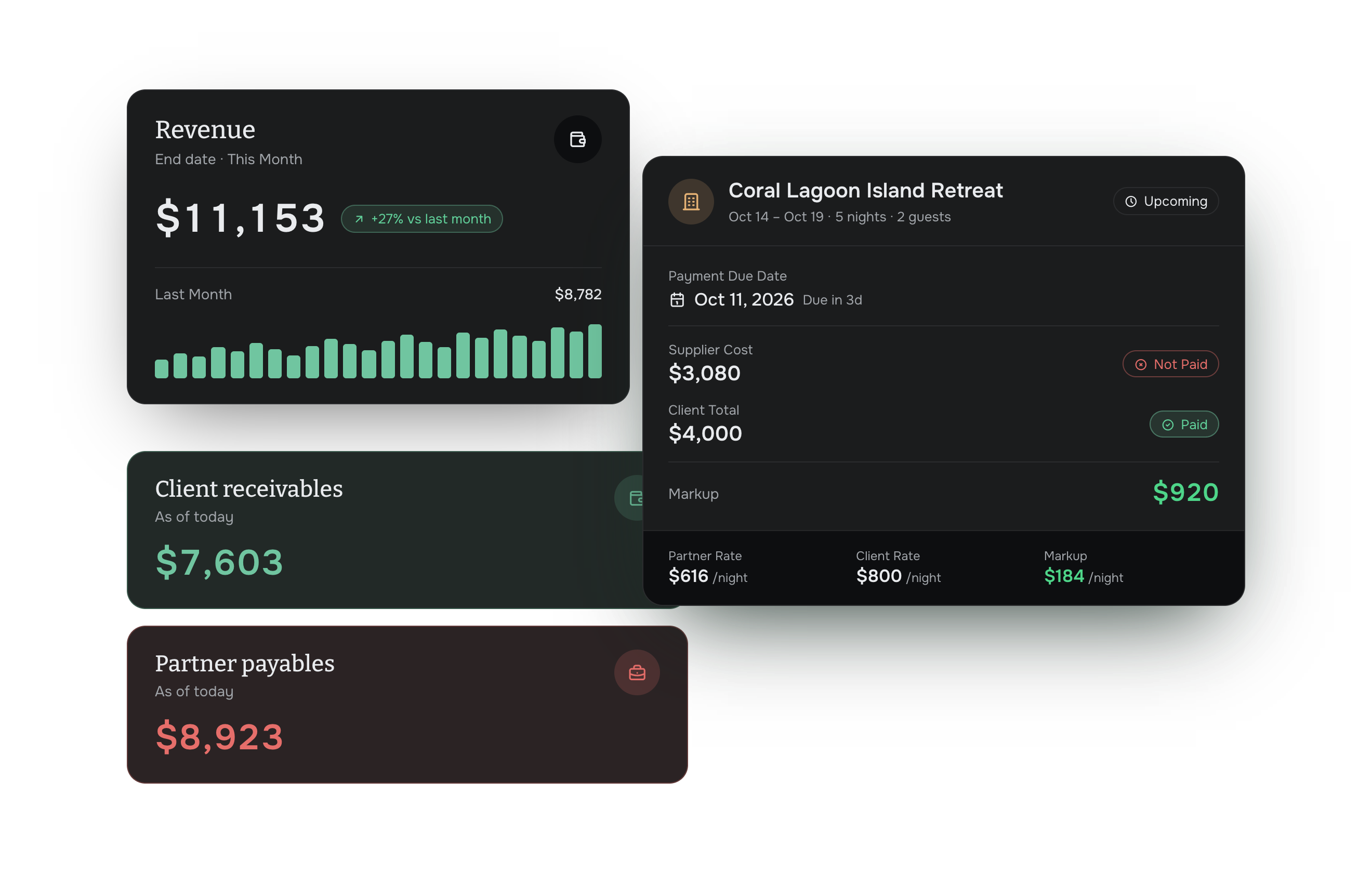Select the tallest last bar in revenue chart
Image resolution: width=1372 pixels, height=873 pixels.
(x=594, y=351)
